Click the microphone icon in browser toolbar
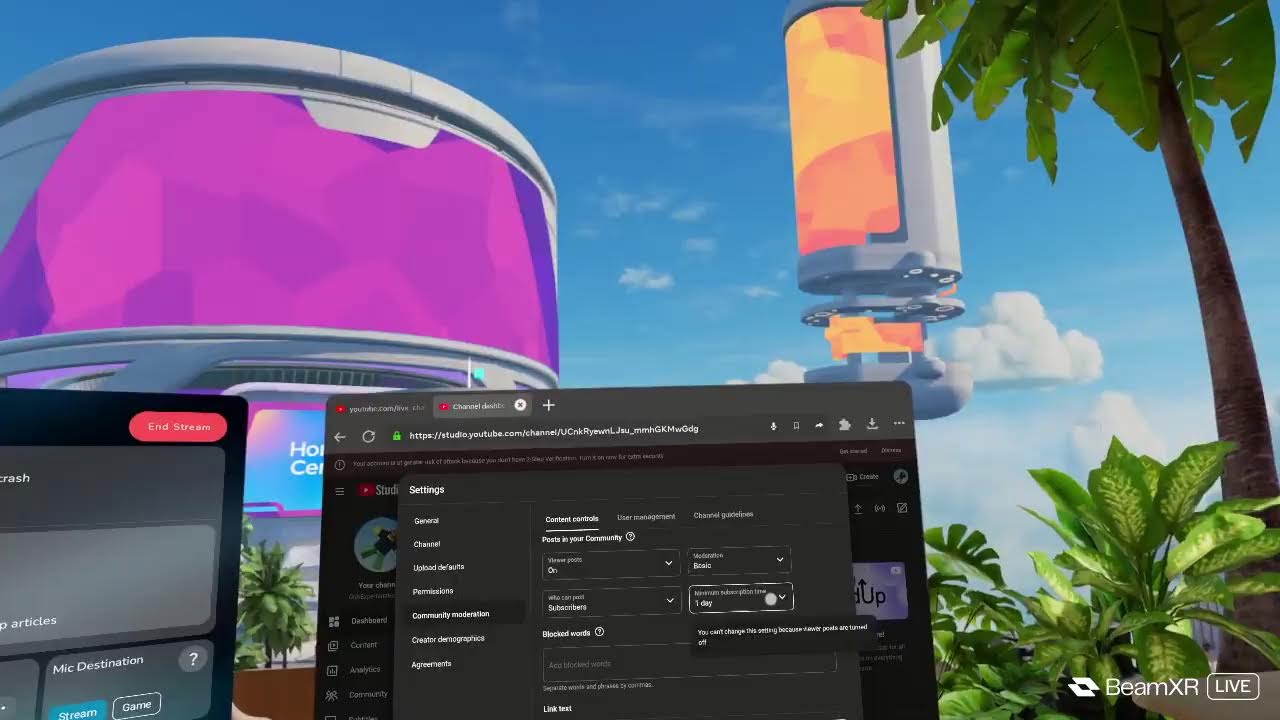Image resolution: width=1280 pixels, height=720 pixels. tap(773, 426)
